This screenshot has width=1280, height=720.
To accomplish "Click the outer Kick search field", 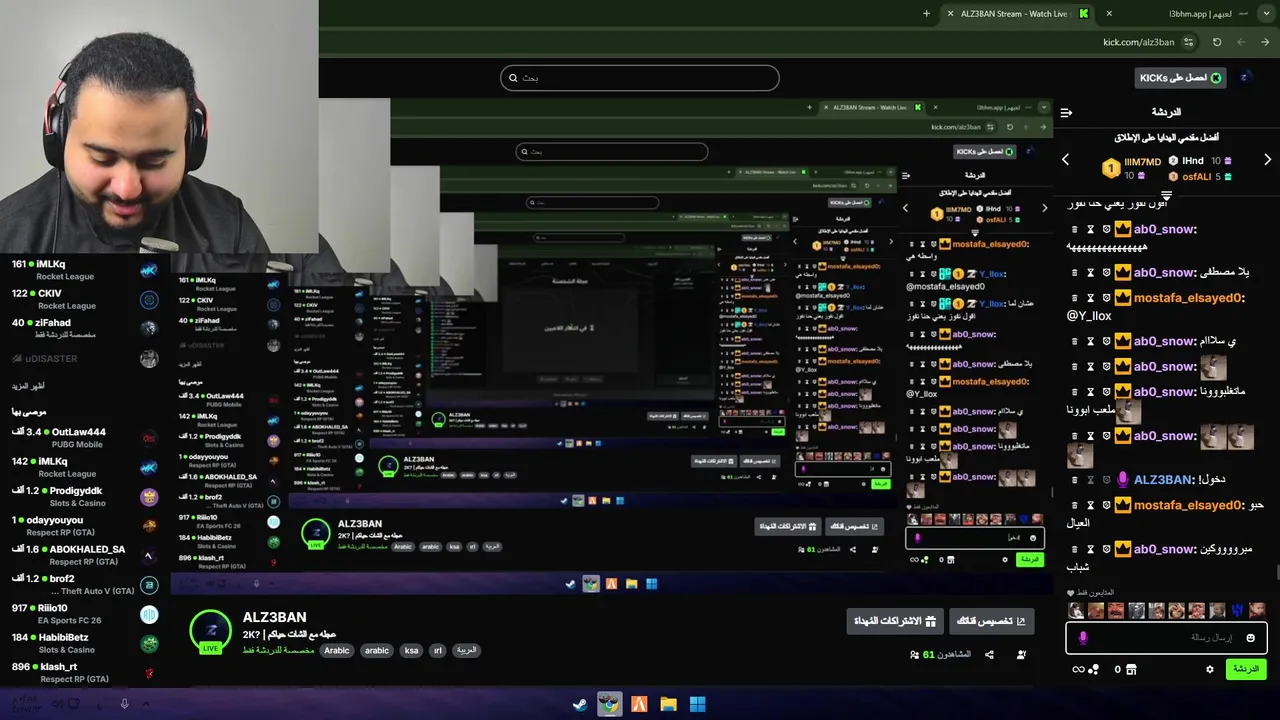I will tap(640, 78).
